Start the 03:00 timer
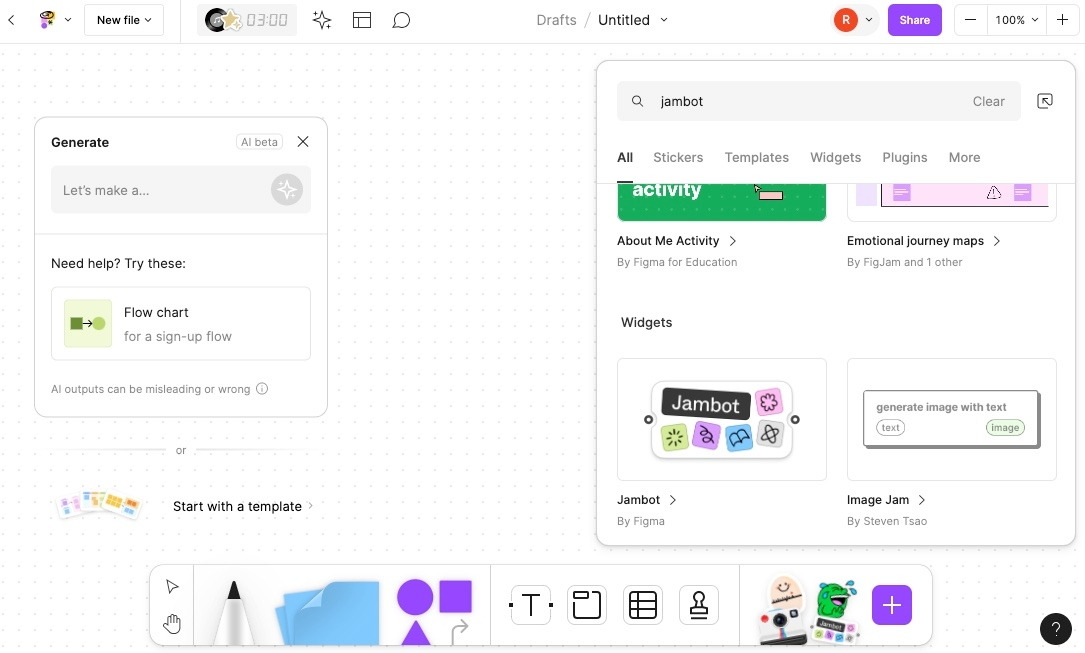1085x653 pixels. click(x=247, y=20)
